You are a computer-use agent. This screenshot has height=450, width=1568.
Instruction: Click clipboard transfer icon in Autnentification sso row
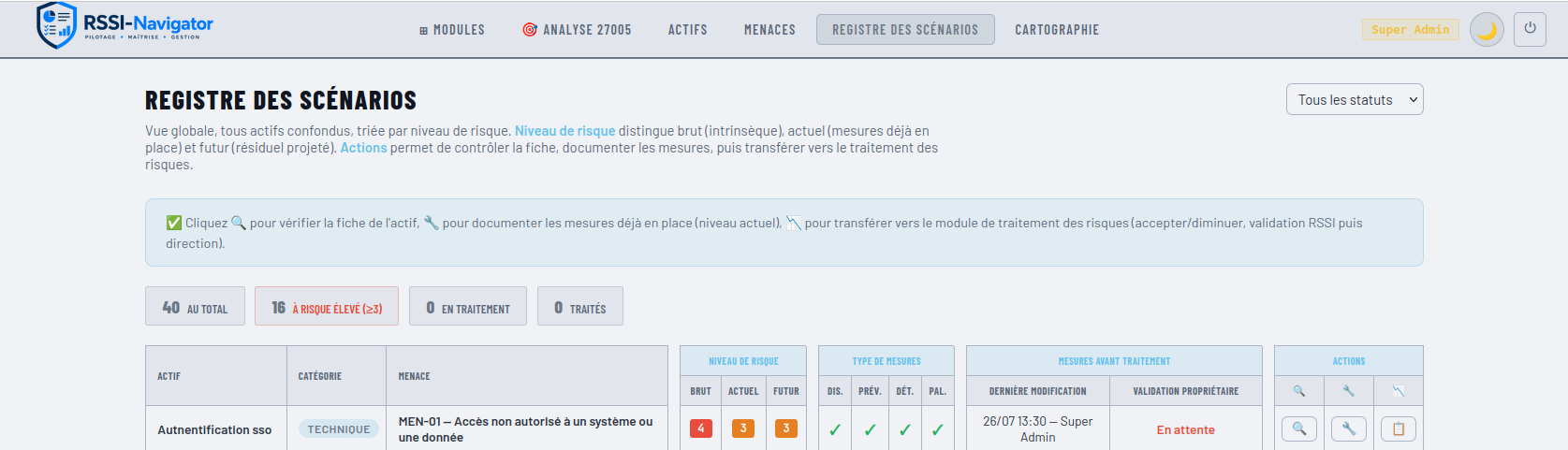click(x=1399, y=428)
